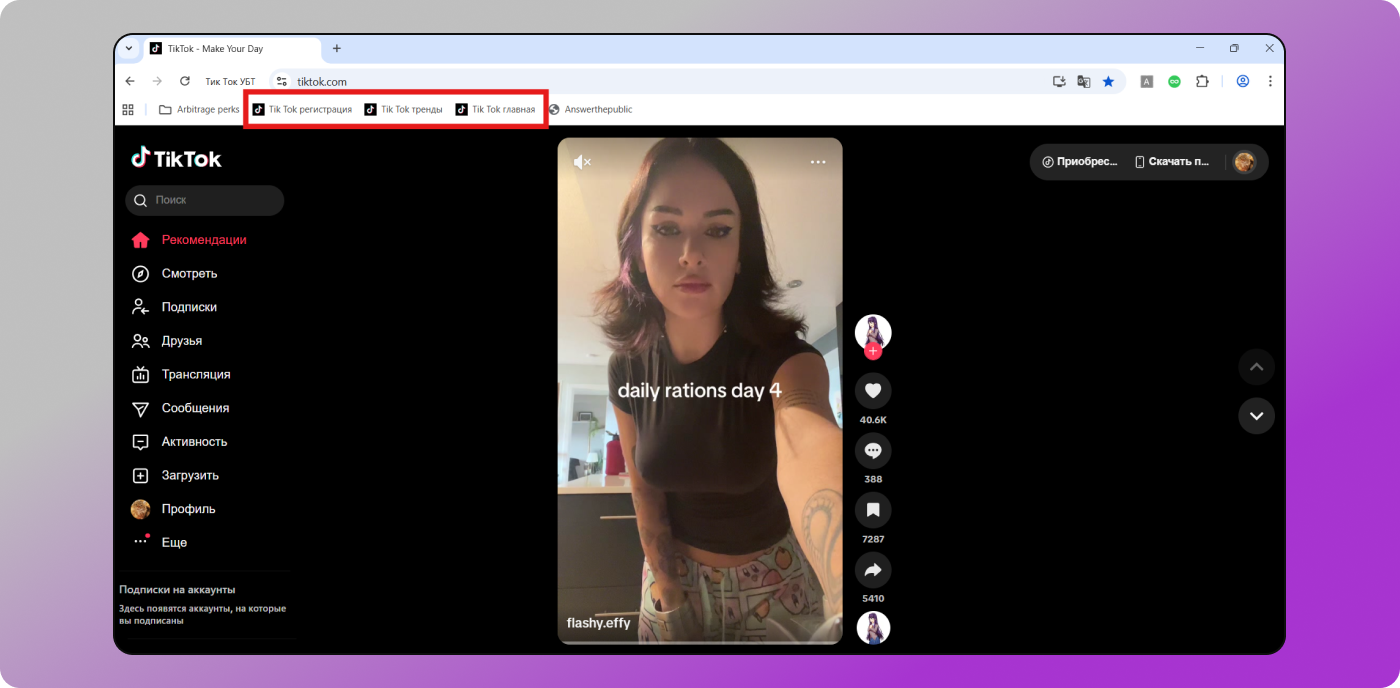Open Chrome extensions puzzle icon
This screenshot has height=688, width=1400.
click(x=1202, y=81)
